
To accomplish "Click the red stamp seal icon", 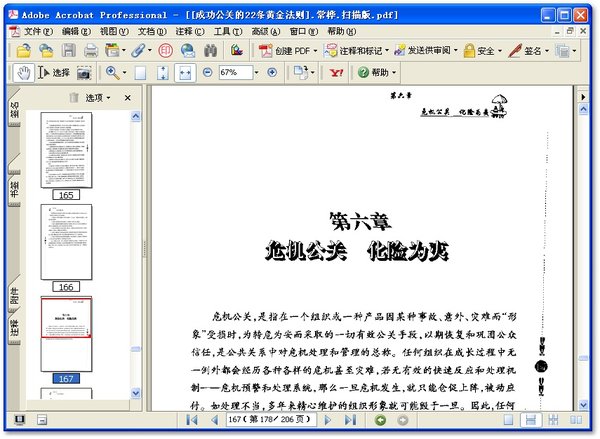I will point(166,51).
